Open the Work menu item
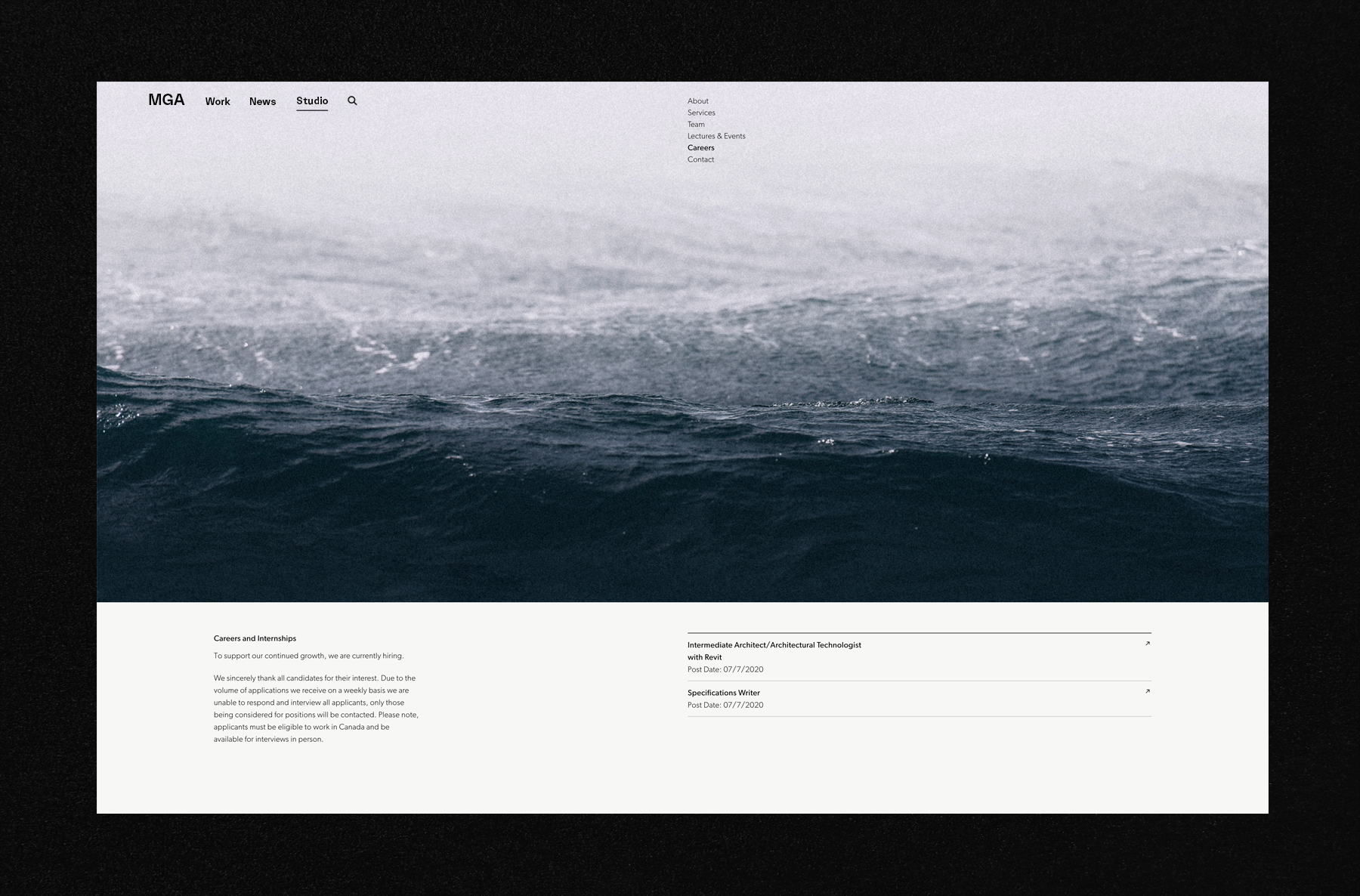This screenshot has width=1360, height=896. point(218,101)
